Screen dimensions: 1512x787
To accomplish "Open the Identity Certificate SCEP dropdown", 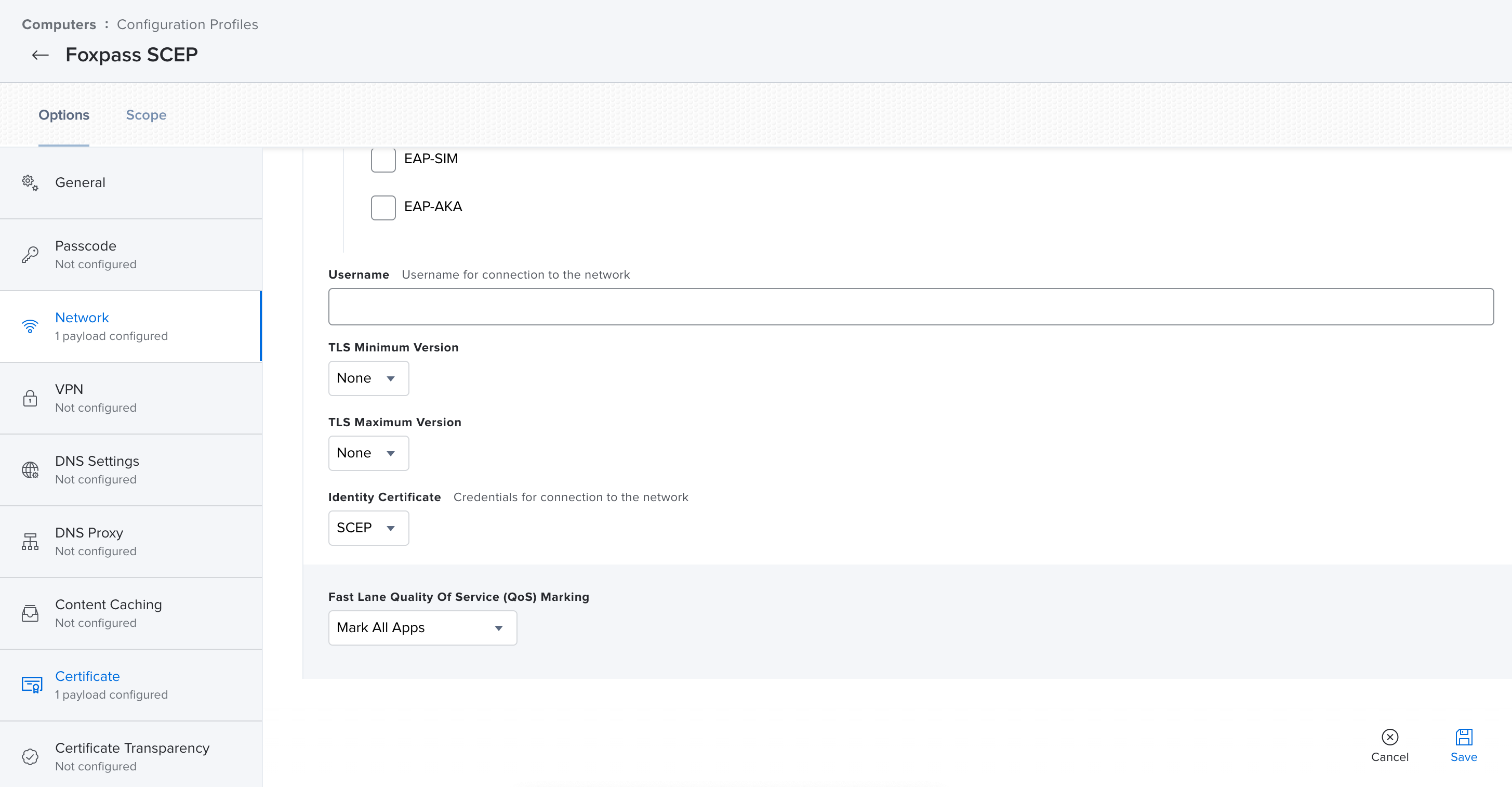I will tap(368, 528).
